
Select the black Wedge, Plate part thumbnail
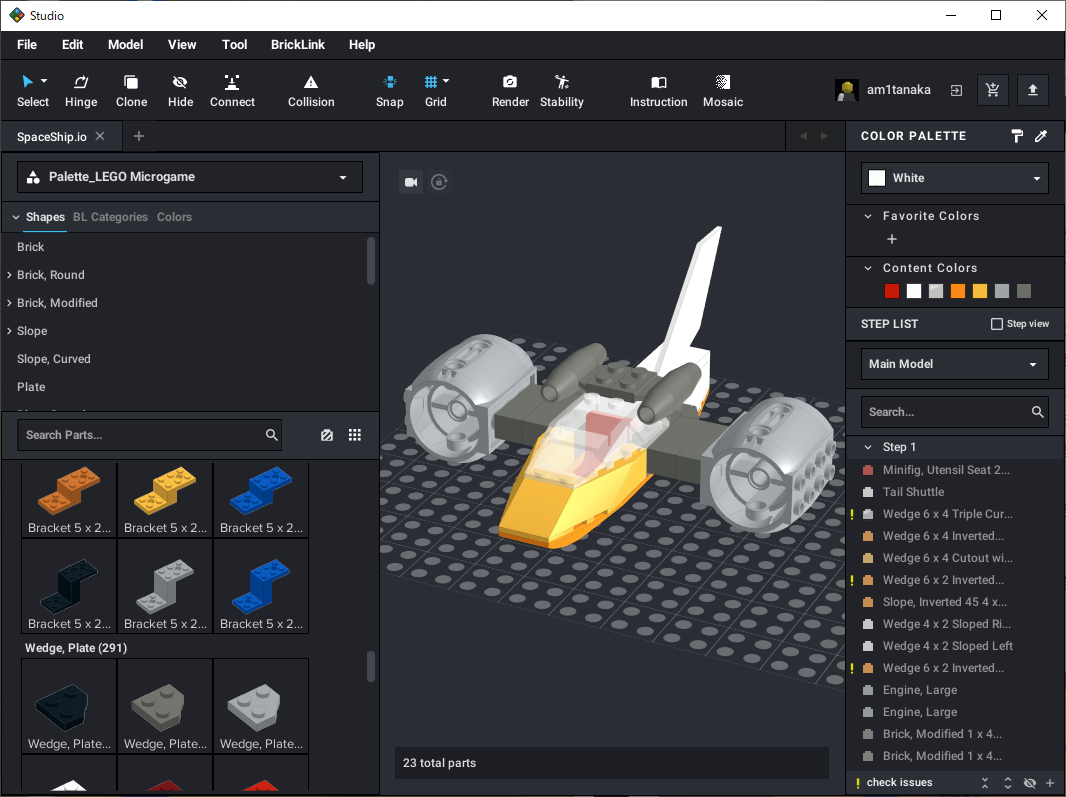69,706
